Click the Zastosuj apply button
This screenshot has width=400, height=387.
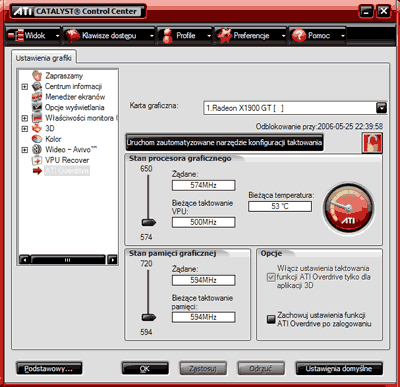(x=203, y=369)
